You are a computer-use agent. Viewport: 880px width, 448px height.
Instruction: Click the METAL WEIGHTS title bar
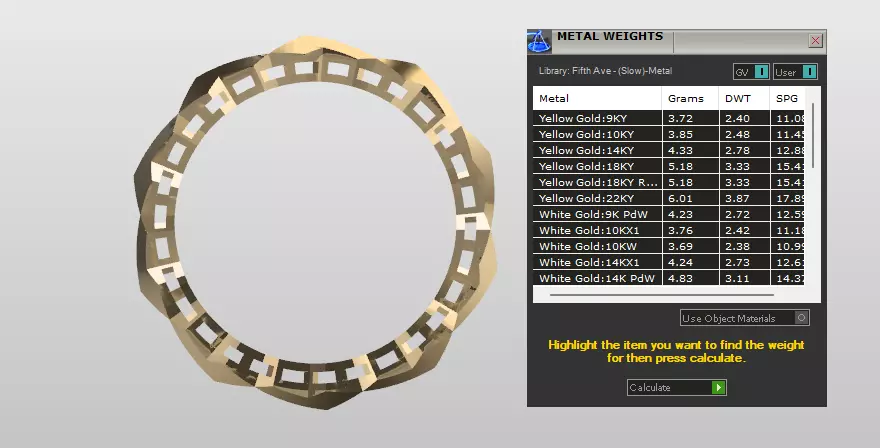(x=676, y=42)
